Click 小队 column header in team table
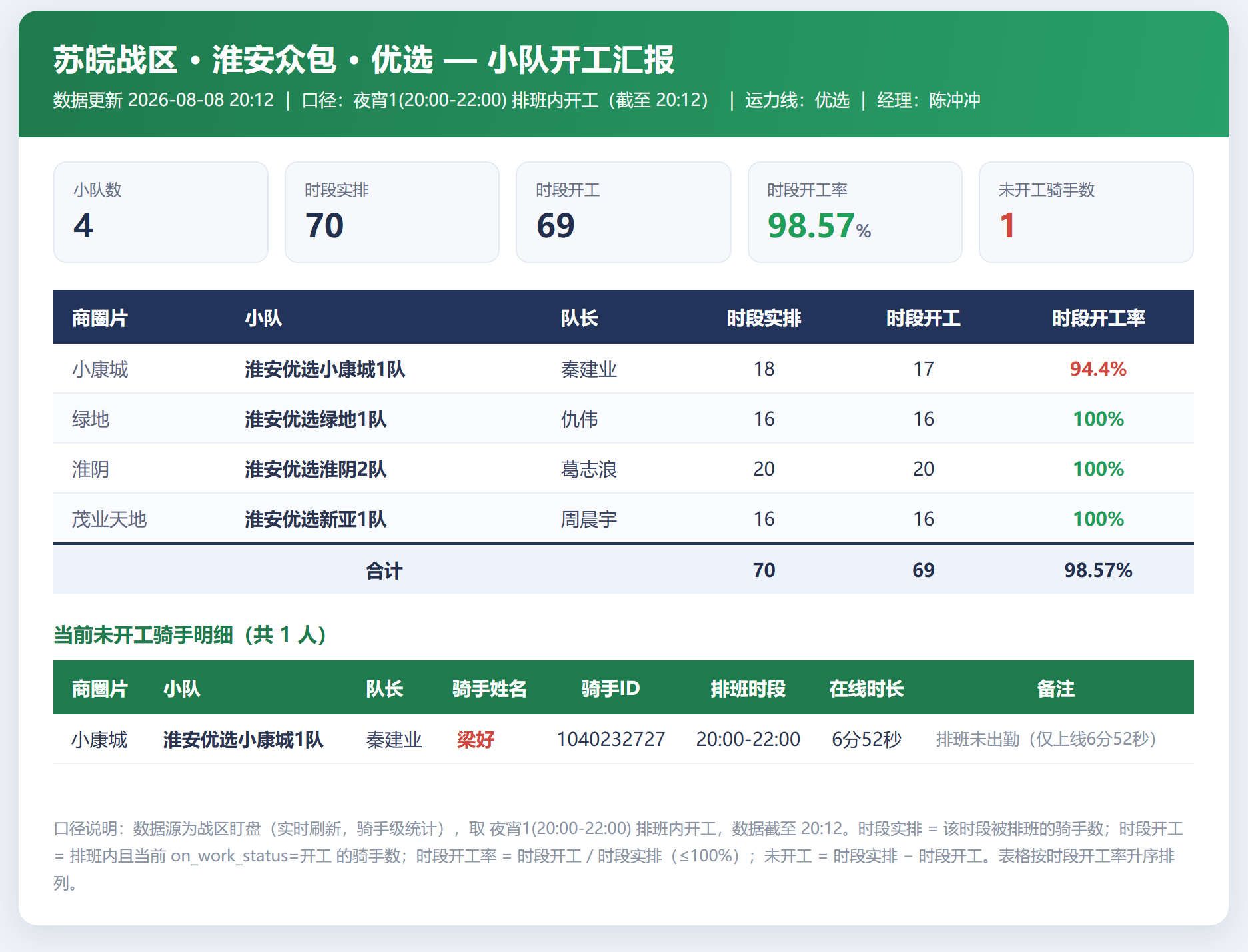This screenshot has height=952, width=1248. (263, 318)
